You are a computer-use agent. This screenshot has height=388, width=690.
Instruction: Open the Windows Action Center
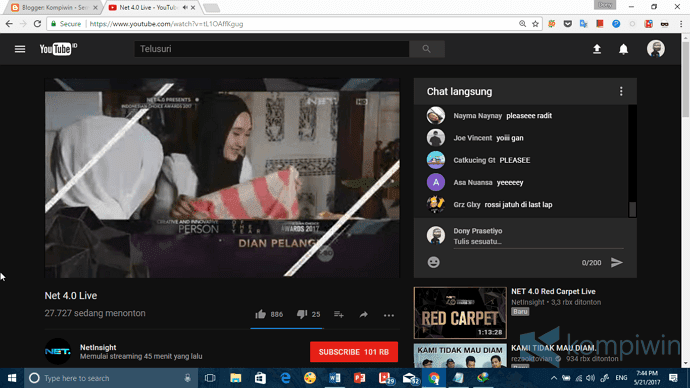coord(673,378)
